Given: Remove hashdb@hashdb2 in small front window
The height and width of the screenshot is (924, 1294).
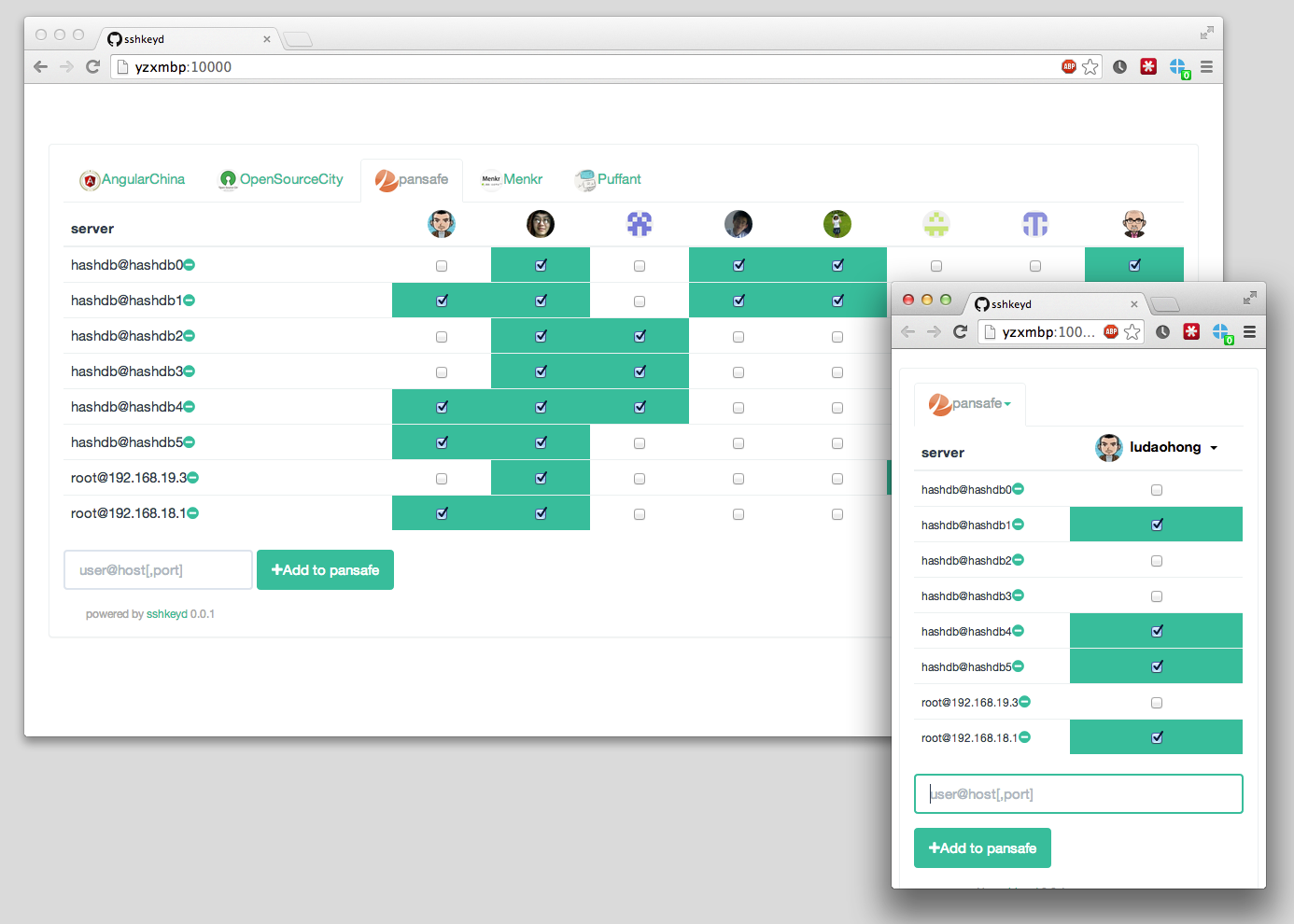Looking at the screenshot, I should pos(1019,560).
